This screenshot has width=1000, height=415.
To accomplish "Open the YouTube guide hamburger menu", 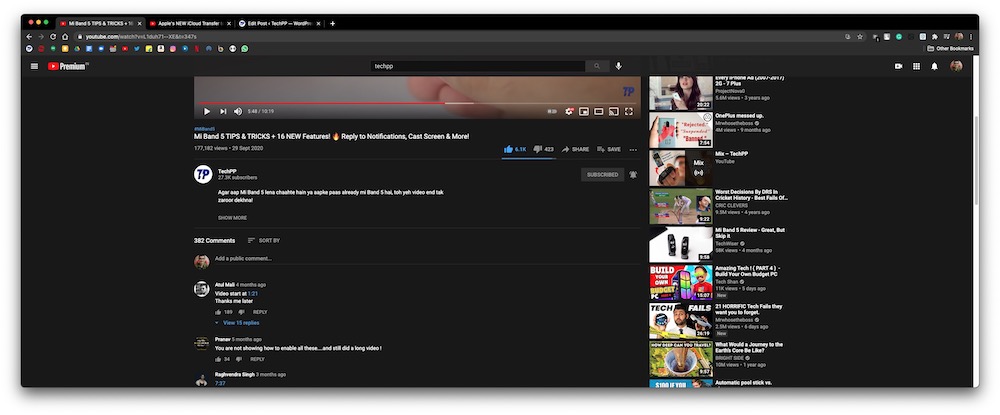I will pos(34,66).
